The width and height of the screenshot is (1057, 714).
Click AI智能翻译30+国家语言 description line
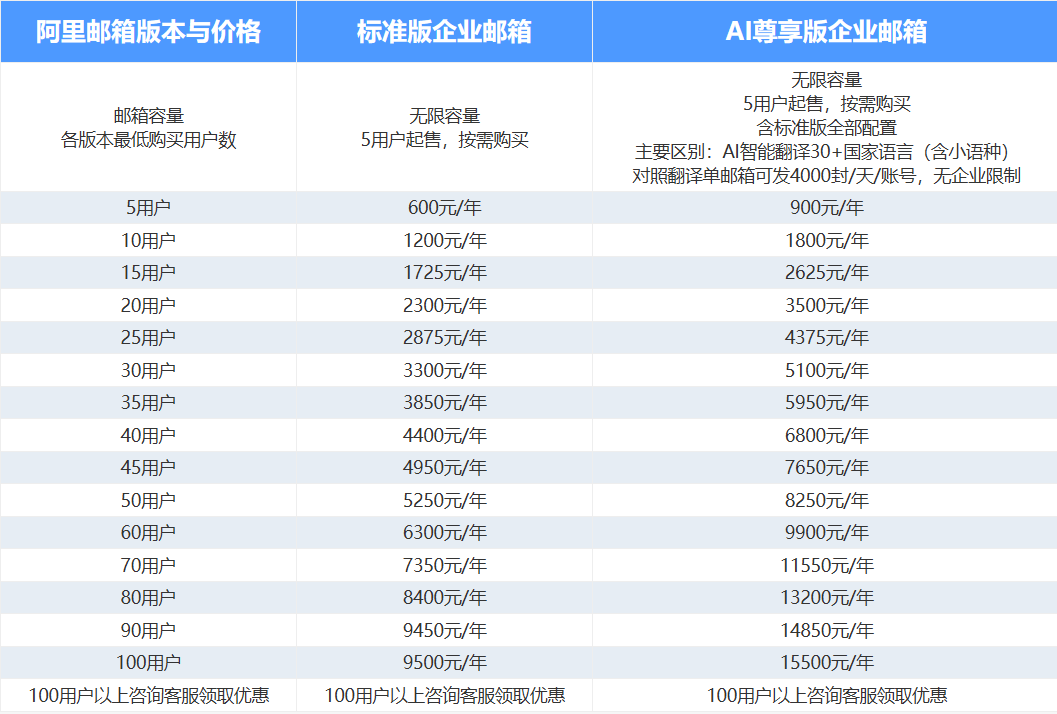click(822, 152)
